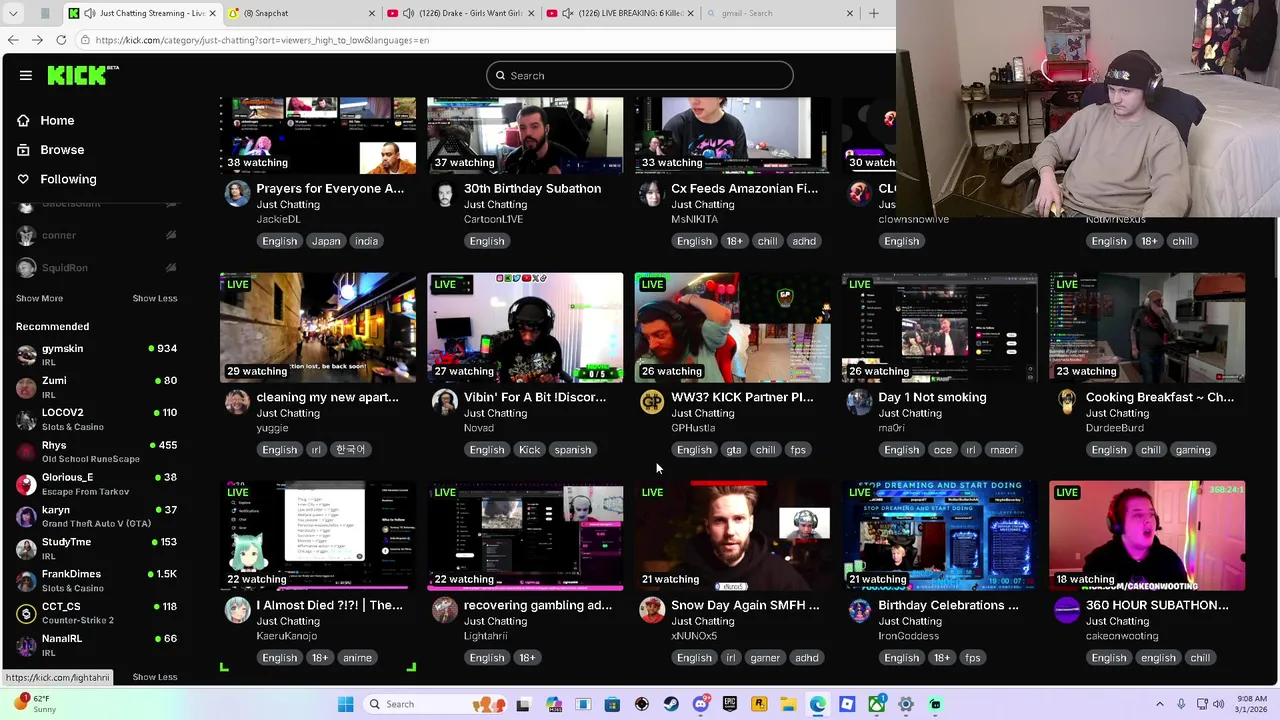Viewport: 1280px width, 720px height.
Task: Open File Explorer from taskbar
Action: click(789, 704)
